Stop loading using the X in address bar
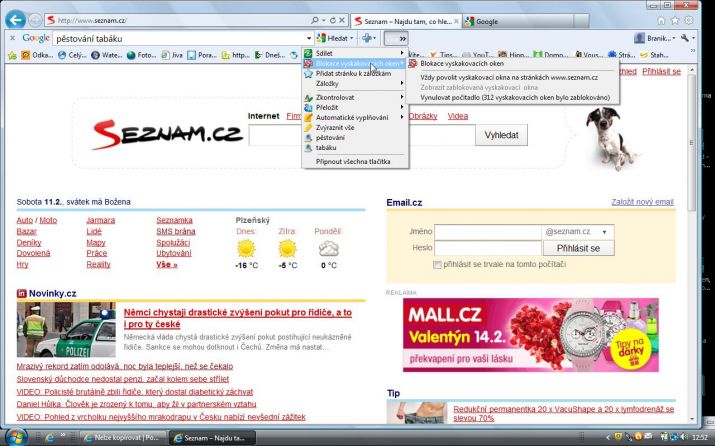The height and width of the screenshot is (446, 715). click(342, 21)
